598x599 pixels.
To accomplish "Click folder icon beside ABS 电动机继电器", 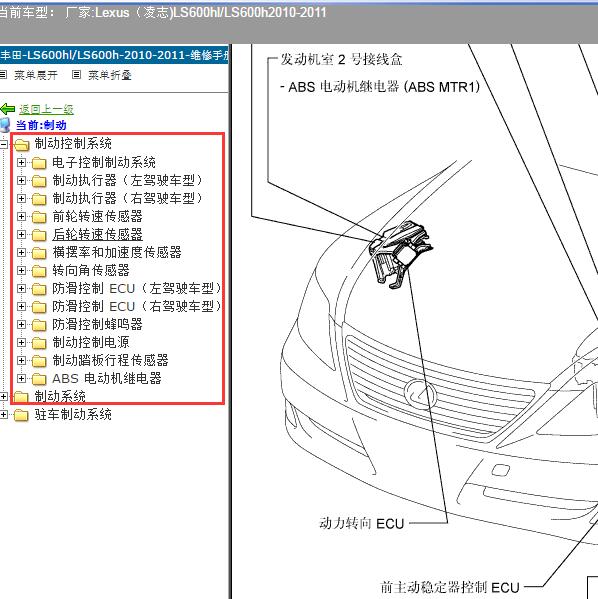I will 39,379.
